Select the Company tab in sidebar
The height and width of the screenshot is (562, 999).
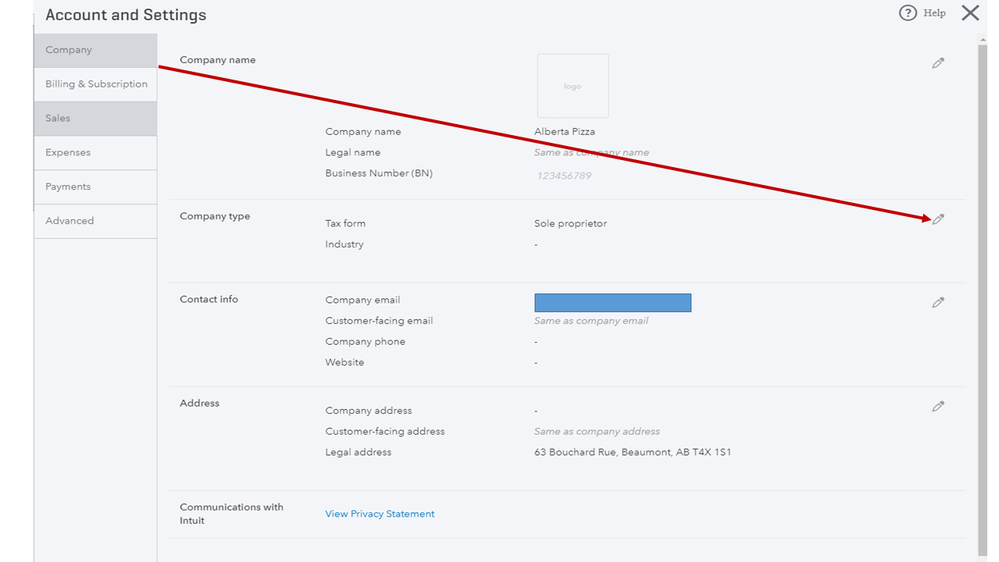coord(95,50)
